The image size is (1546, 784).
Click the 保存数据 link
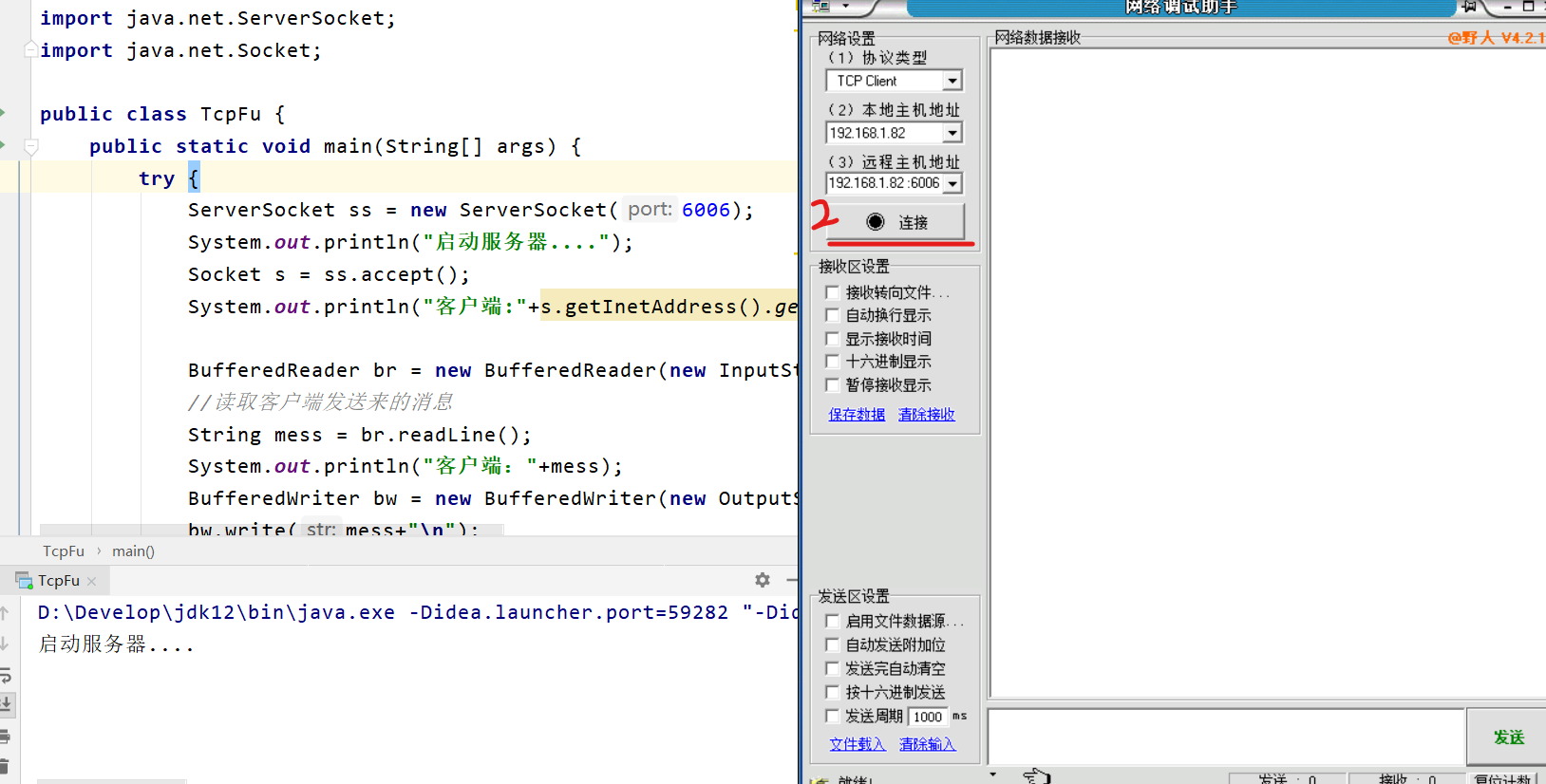coord(857,415)
